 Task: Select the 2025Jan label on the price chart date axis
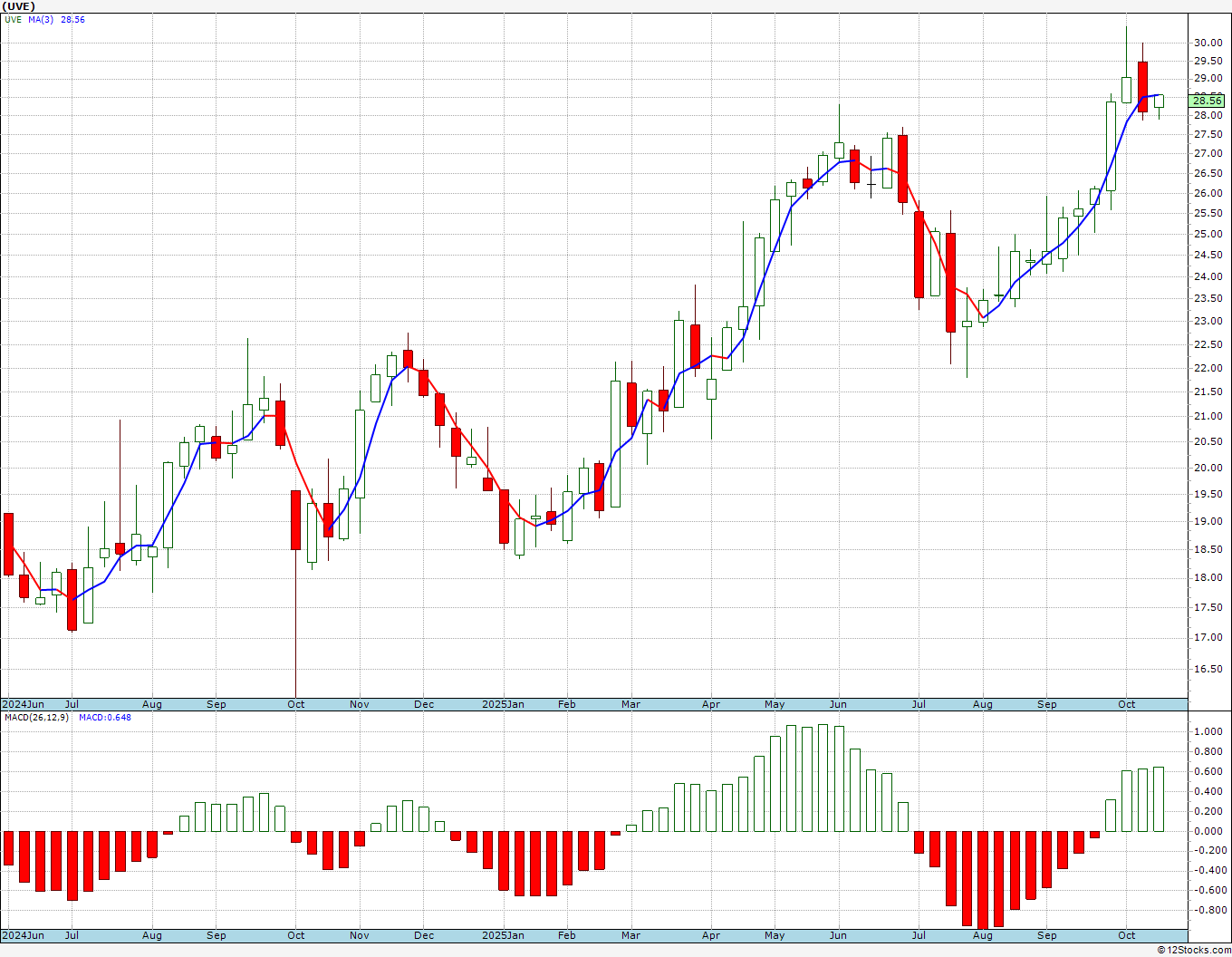503,704
